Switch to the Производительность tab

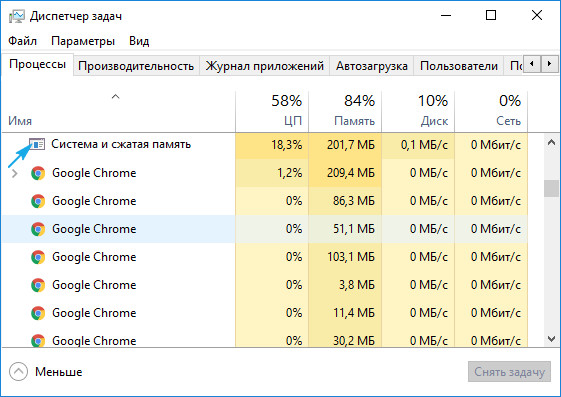click(136, 66)
